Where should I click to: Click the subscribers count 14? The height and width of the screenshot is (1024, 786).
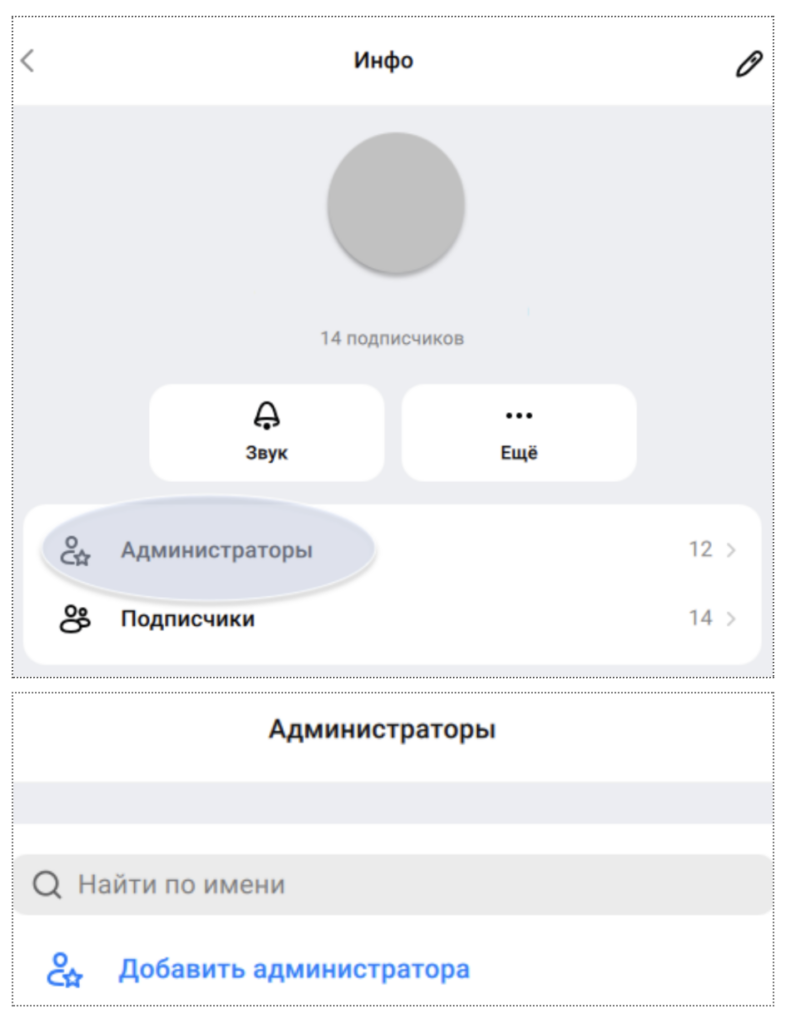pos(700,618)
